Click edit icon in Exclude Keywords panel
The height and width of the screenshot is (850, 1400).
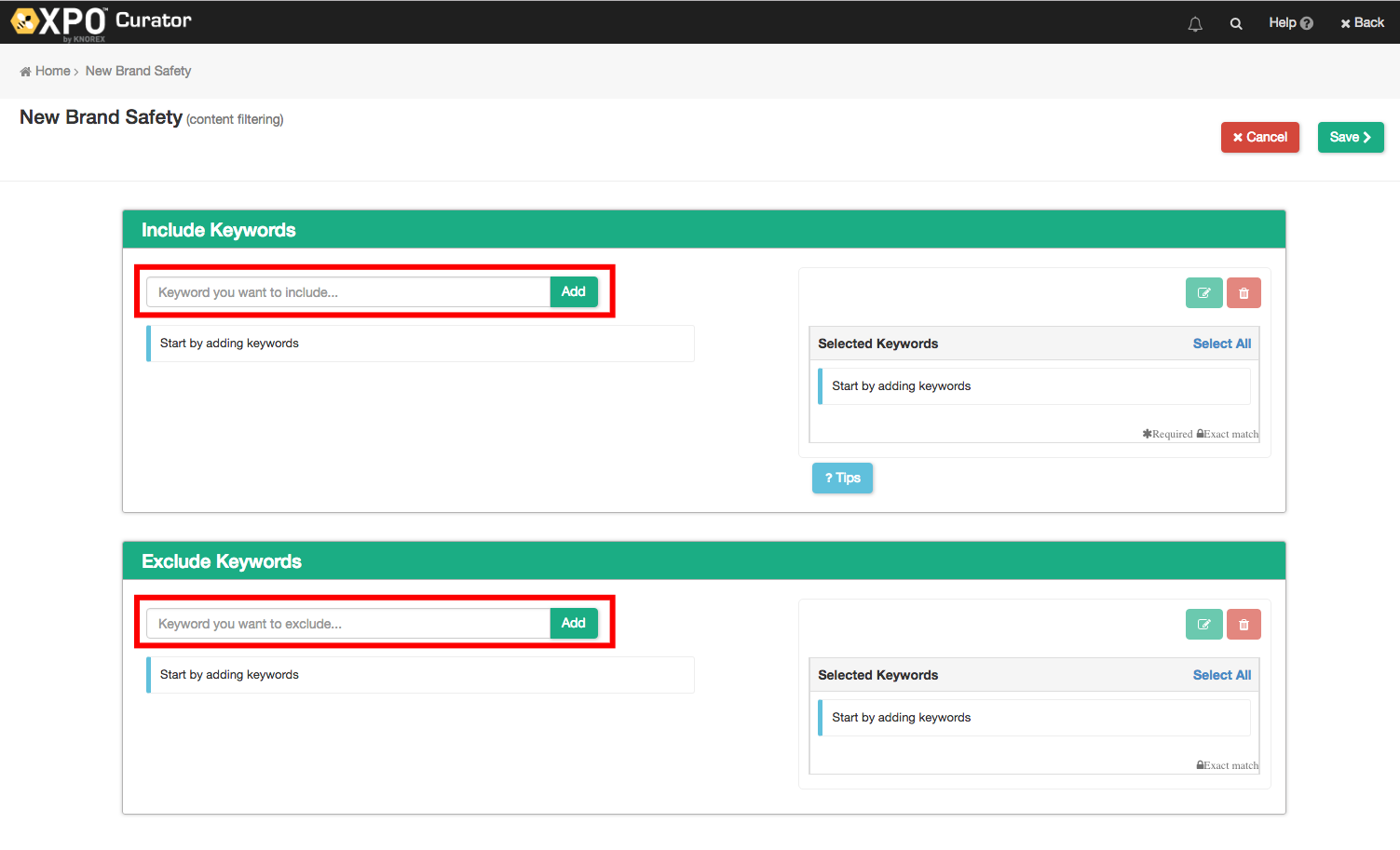pyautogui.click(x=1203, y=625)
